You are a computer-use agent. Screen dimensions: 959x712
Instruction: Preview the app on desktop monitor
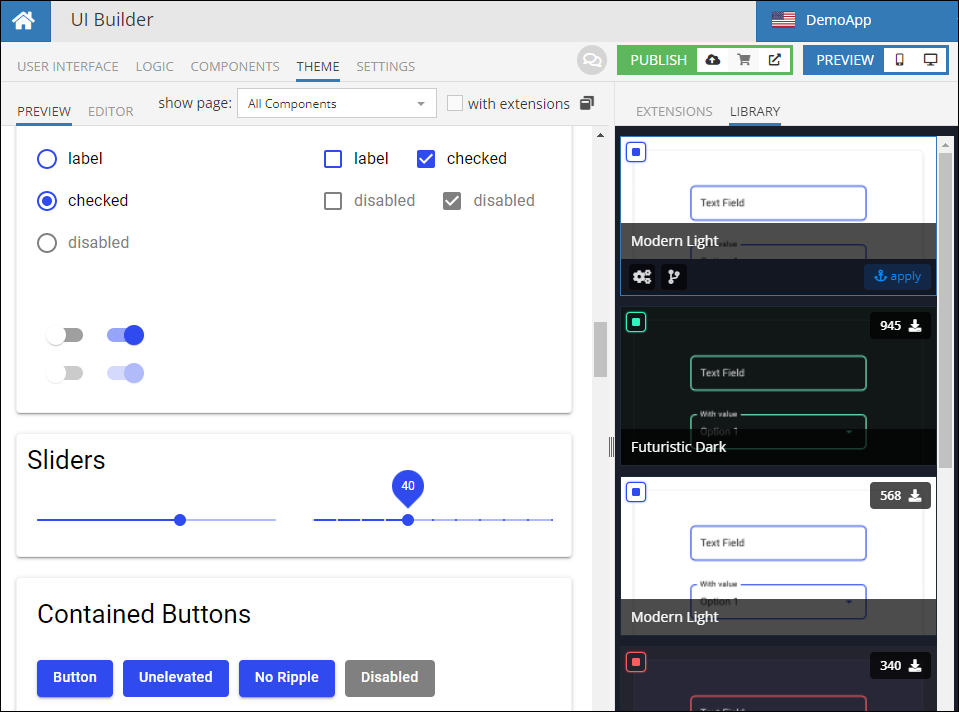(930, 60)
